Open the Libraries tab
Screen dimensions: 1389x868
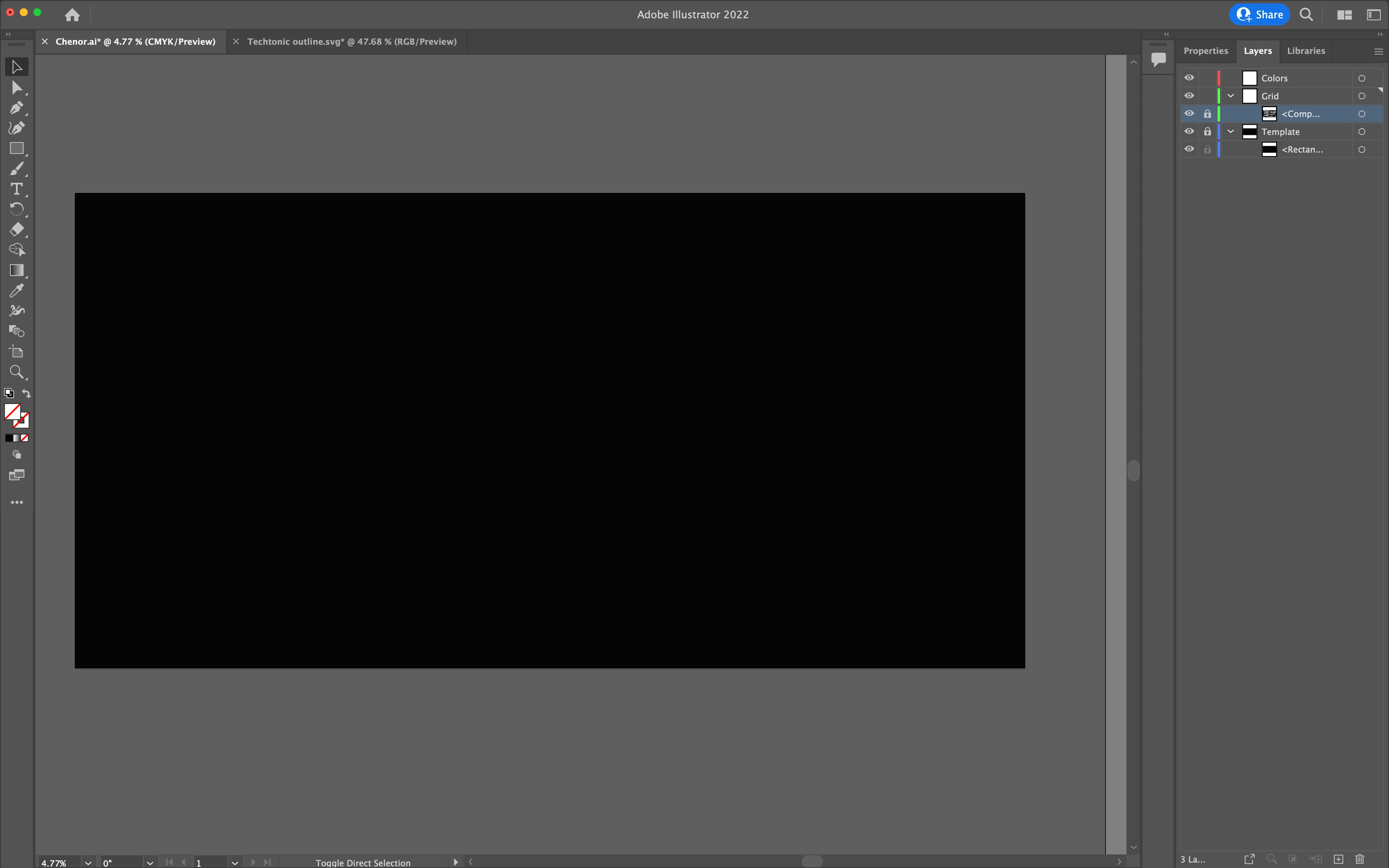point(1306,51)
